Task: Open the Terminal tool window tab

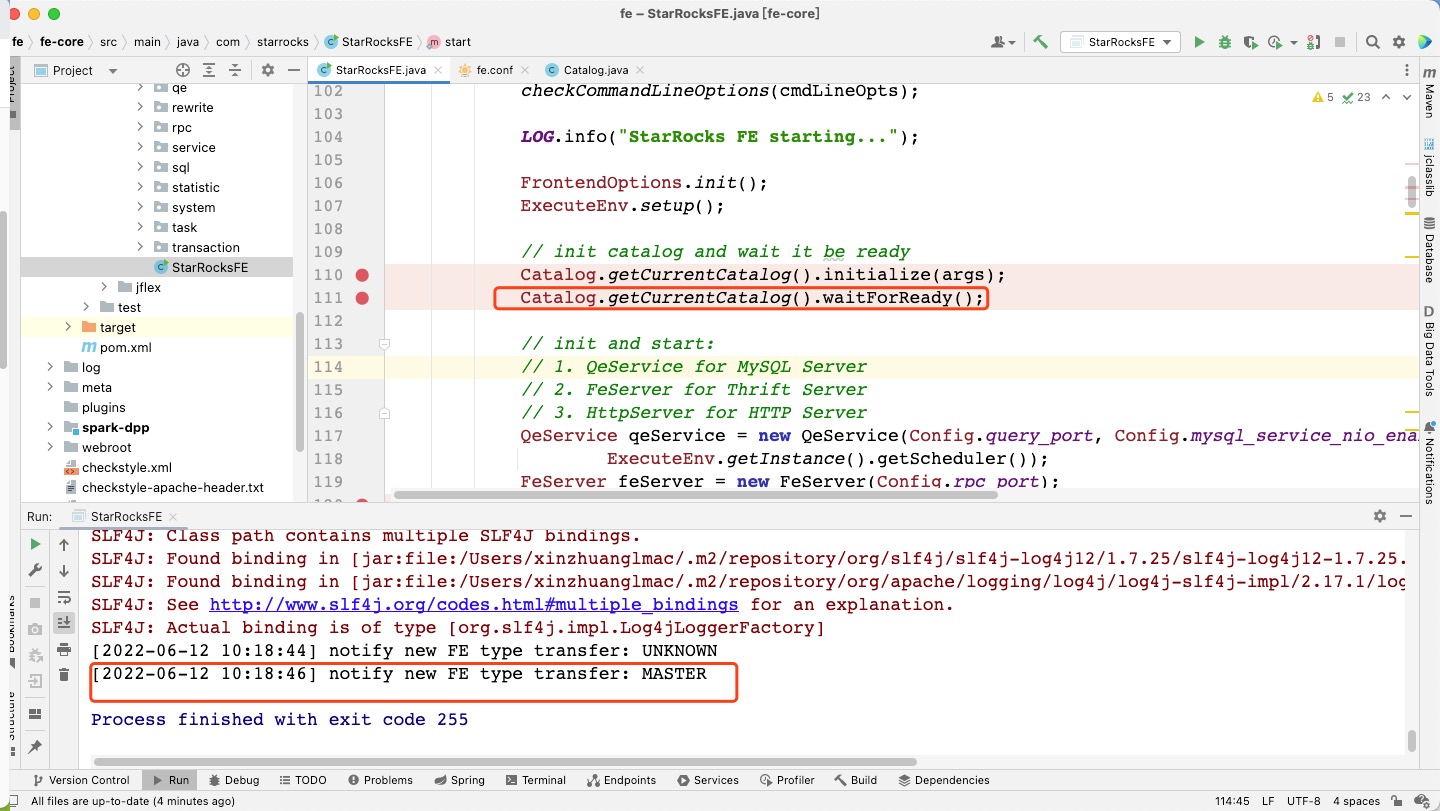Action: point(535,780)
